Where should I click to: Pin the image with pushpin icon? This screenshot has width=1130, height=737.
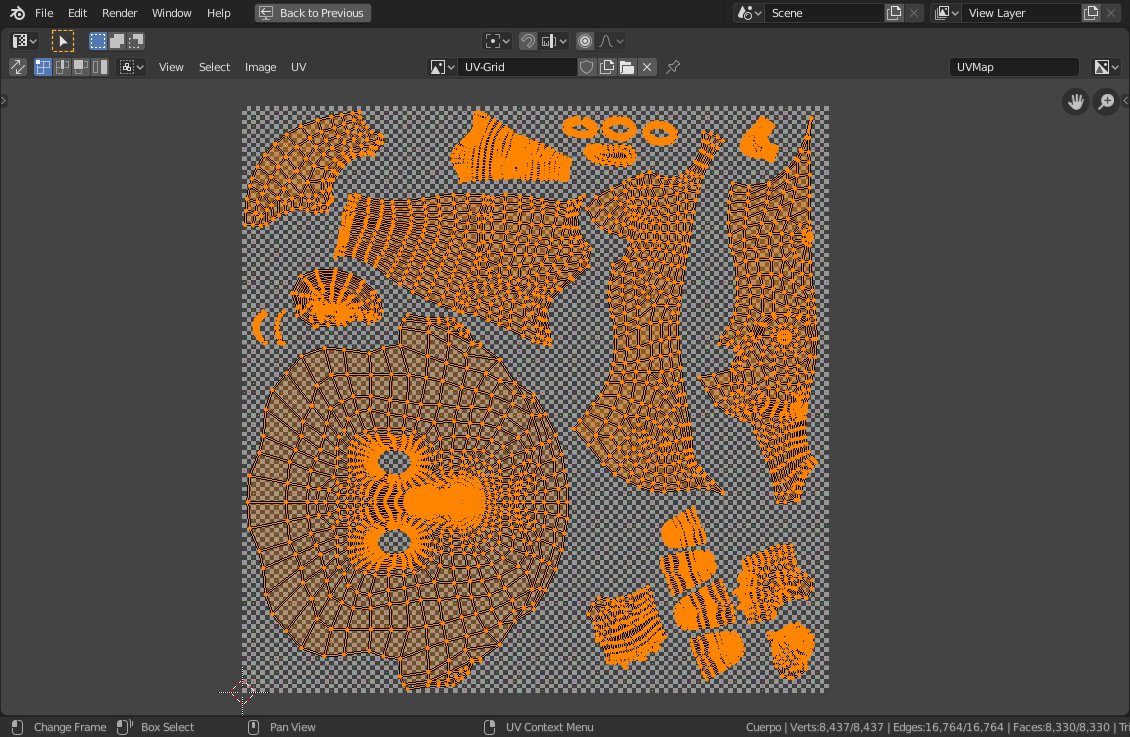pyautogui.click(x=672, y=67)
